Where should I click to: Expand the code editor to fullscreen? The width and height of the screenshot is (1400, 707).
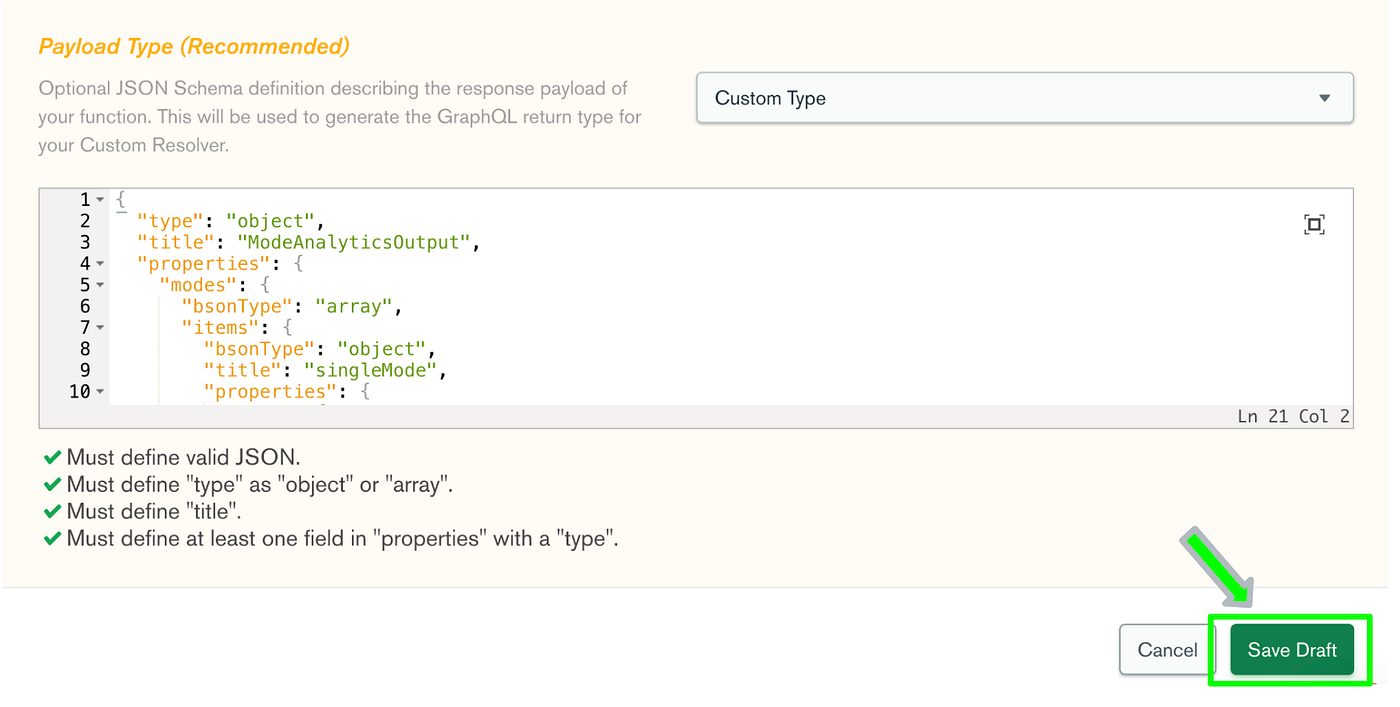(x=1314, y=225)
